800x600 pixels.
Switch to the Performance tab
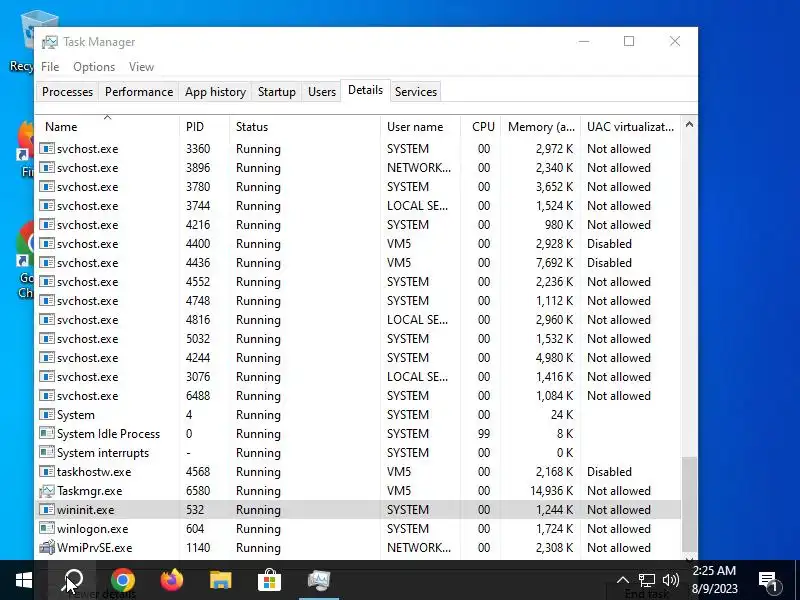[139, 92]
